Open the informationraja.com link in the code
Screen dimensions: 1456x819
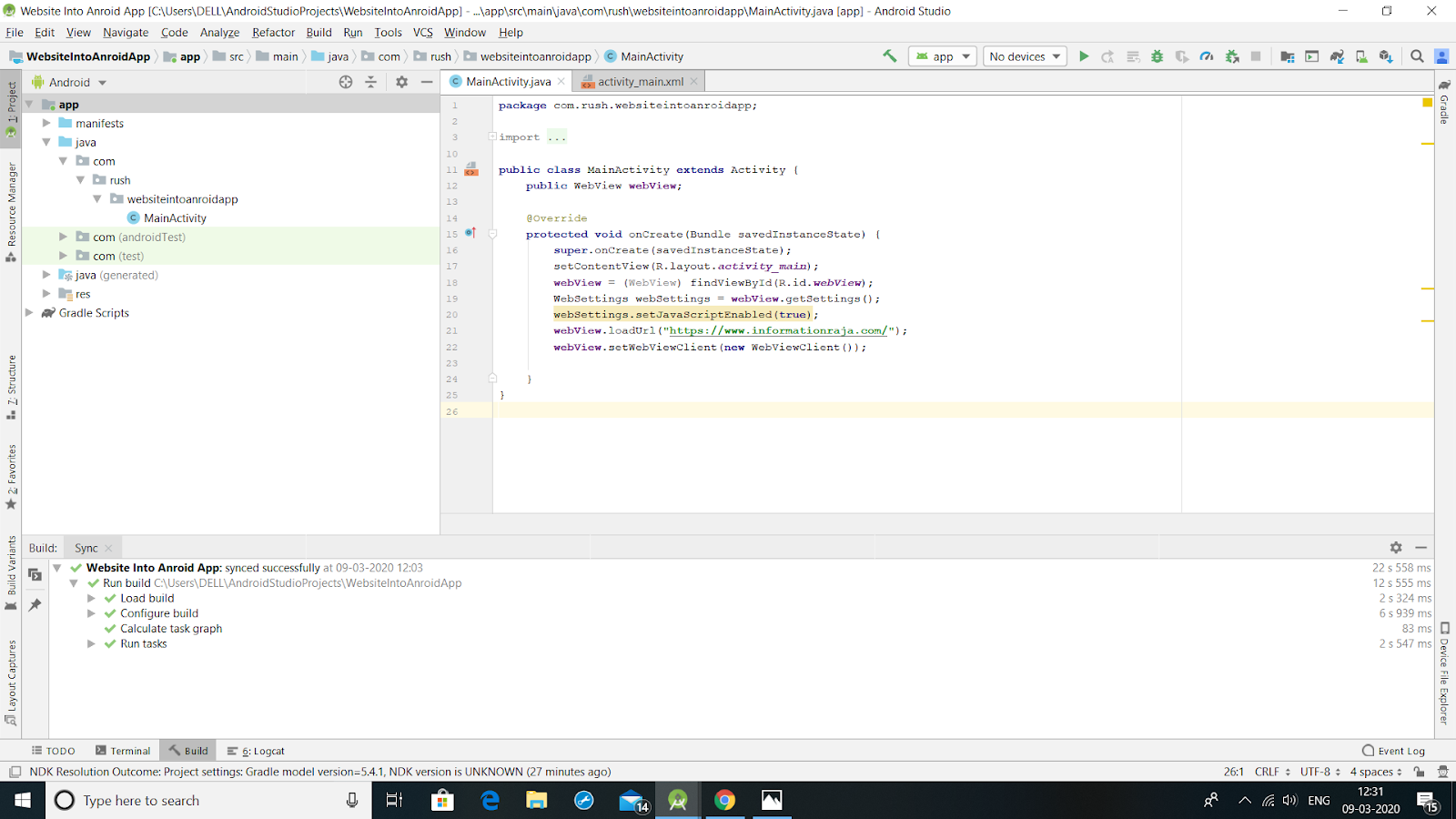click(778, 330)
